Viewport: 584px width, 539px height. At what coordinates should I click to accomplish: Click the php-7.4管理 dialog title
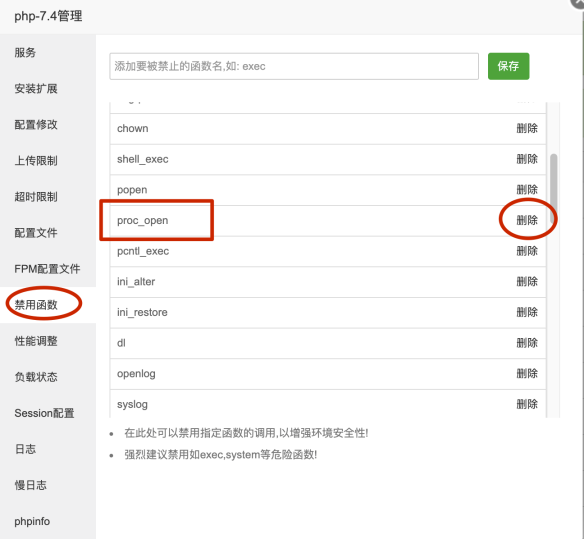48,16
